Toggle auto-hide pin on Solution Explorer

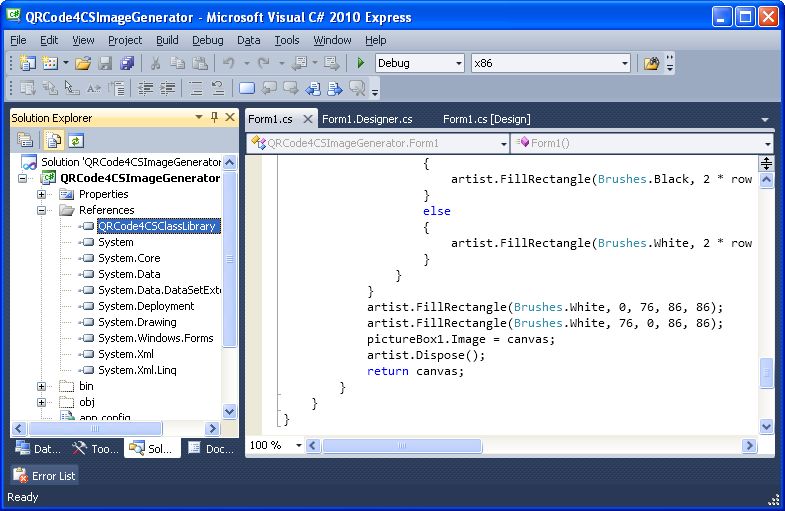tap(213, 118)
